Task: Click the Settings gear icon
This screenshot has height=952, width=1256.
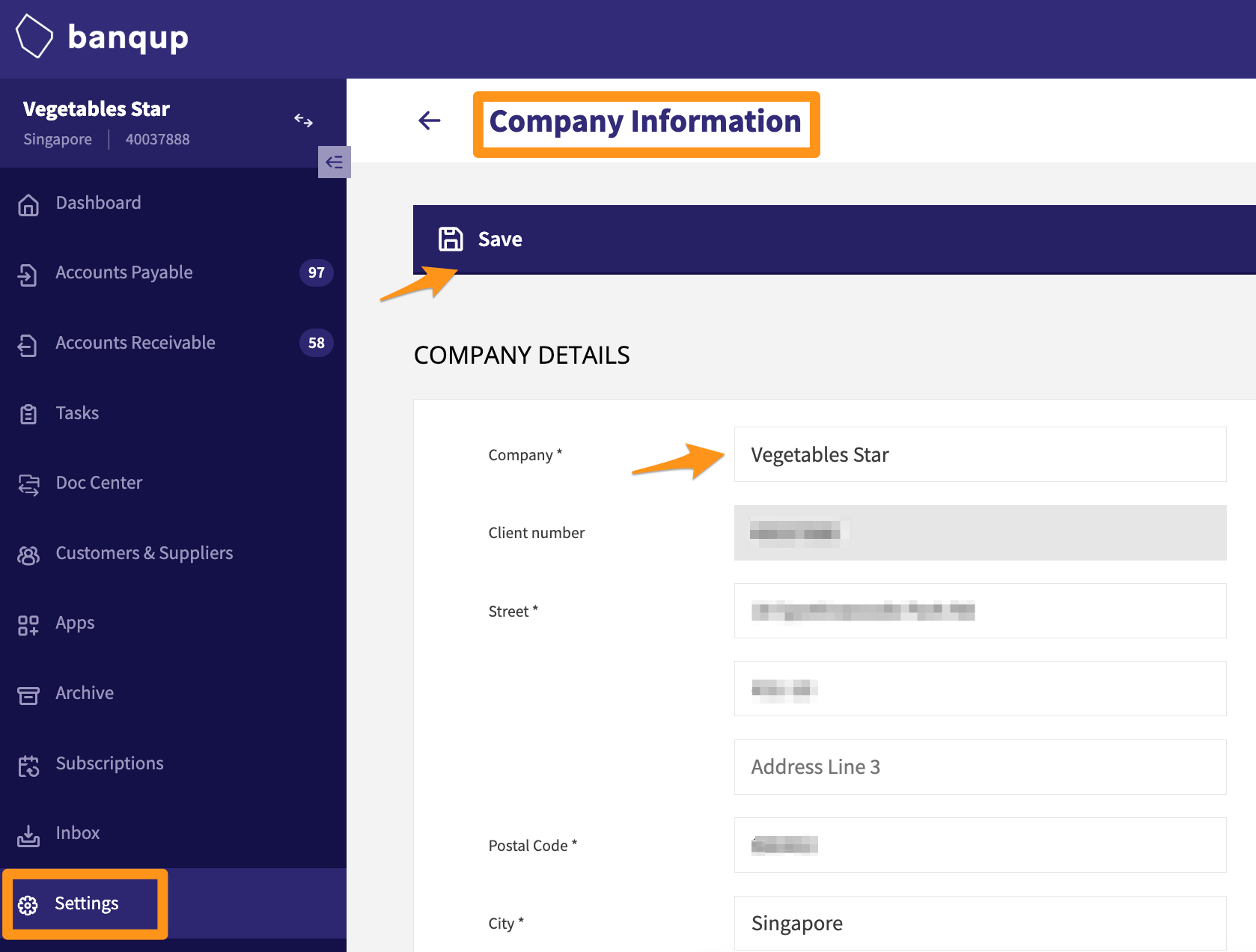Action: click(x=28, y=905)
